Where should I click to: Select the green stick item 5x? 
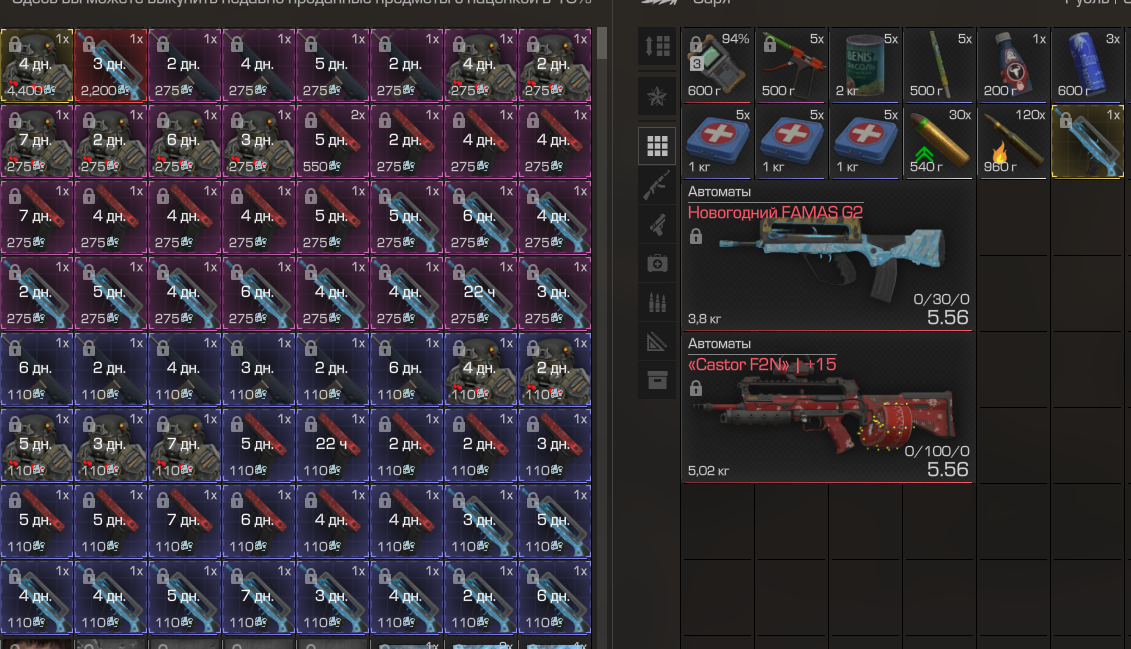pos(939,65)
